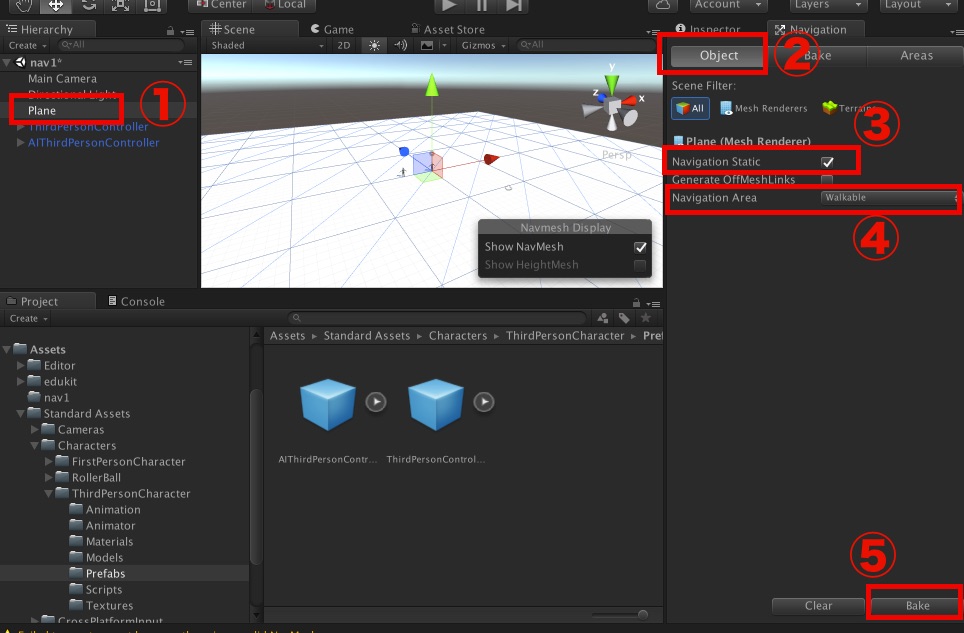Switch to the Game tab

tap(332, 29)
